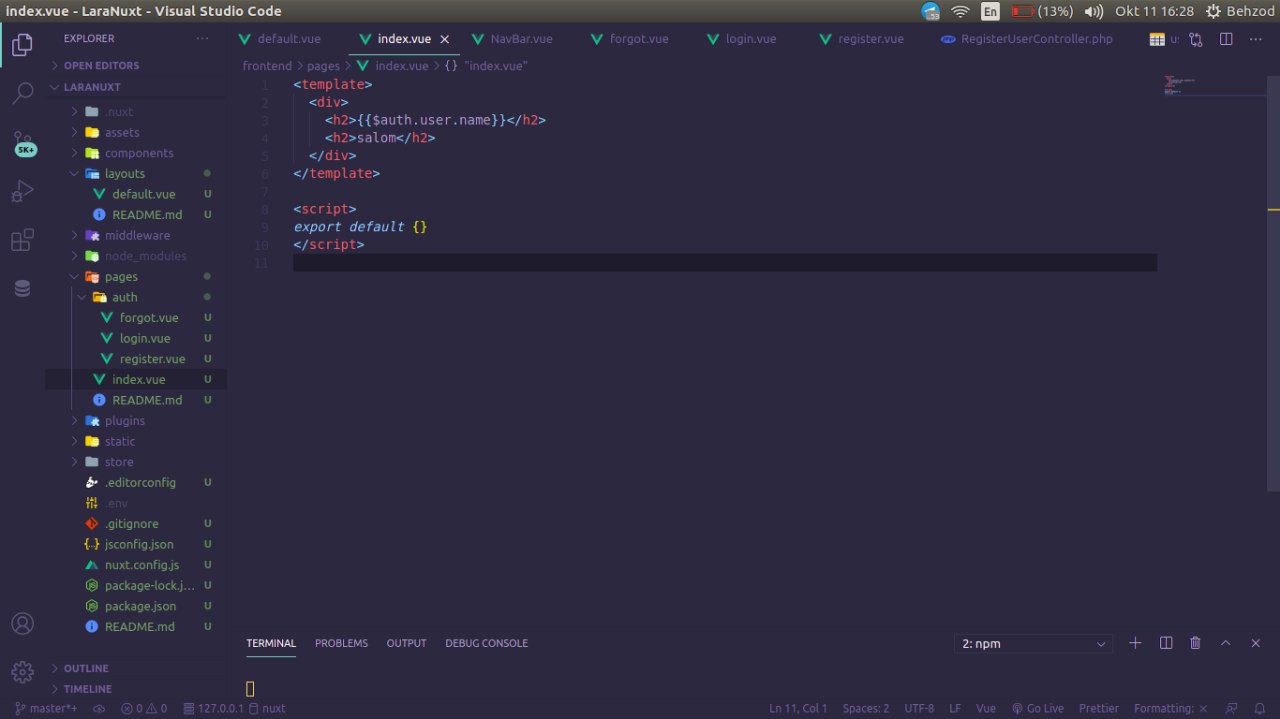Click the nuxt database status item
1280x719 pixels.
267,708
